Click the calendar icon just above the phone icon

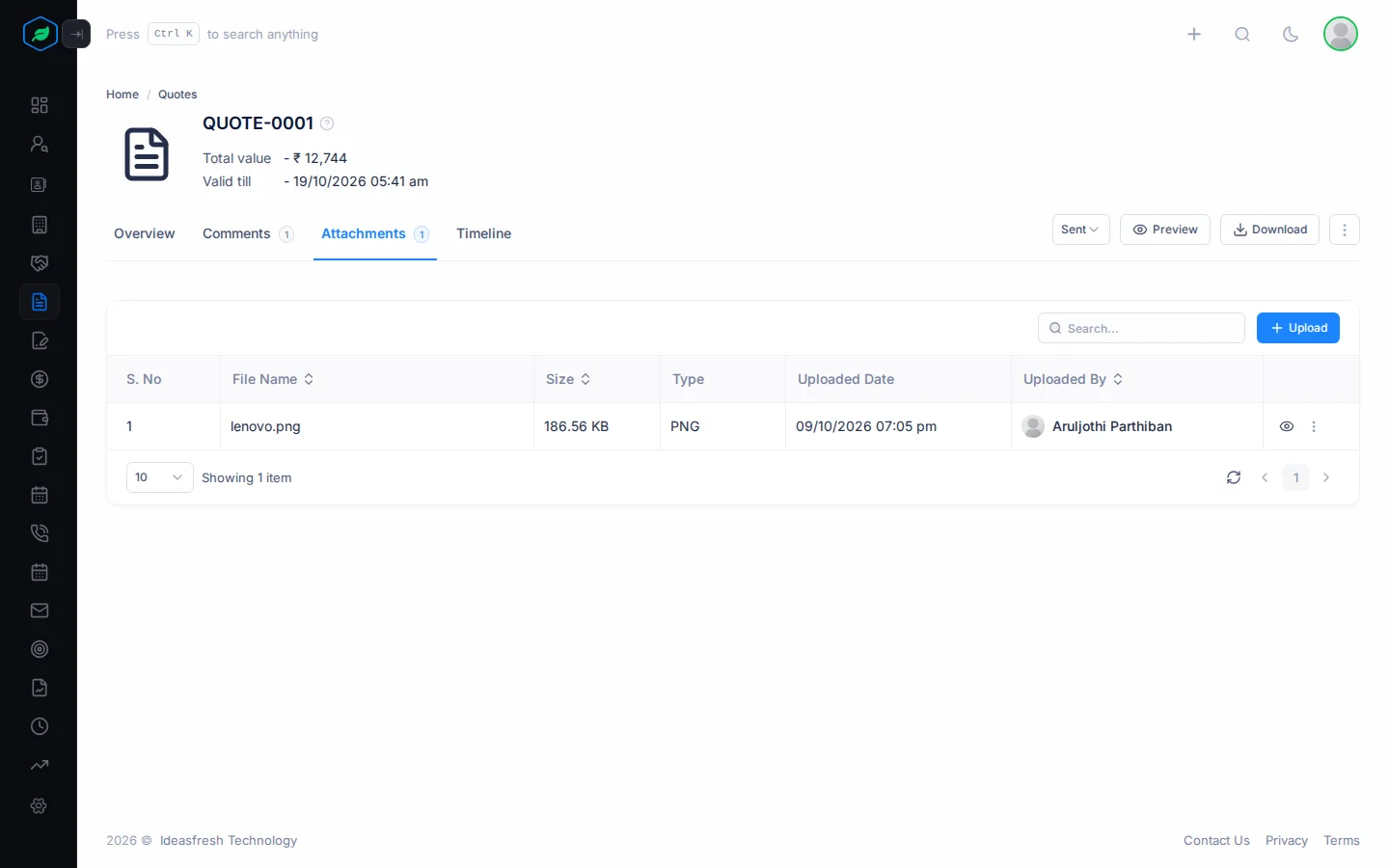[x=40, y=495]
